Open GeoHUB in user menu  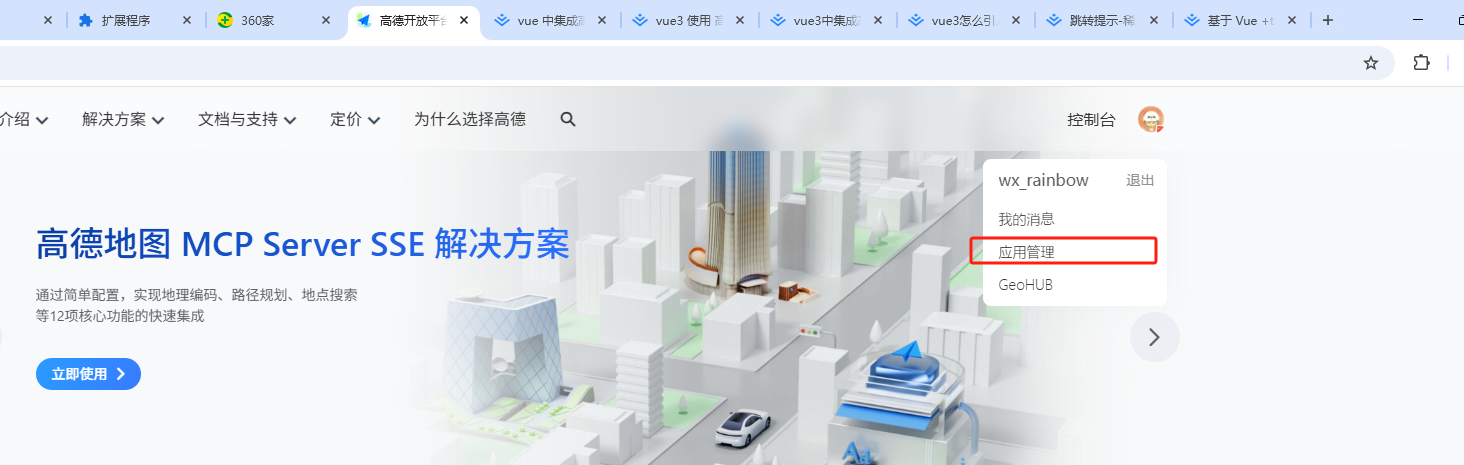point(1025,285)
